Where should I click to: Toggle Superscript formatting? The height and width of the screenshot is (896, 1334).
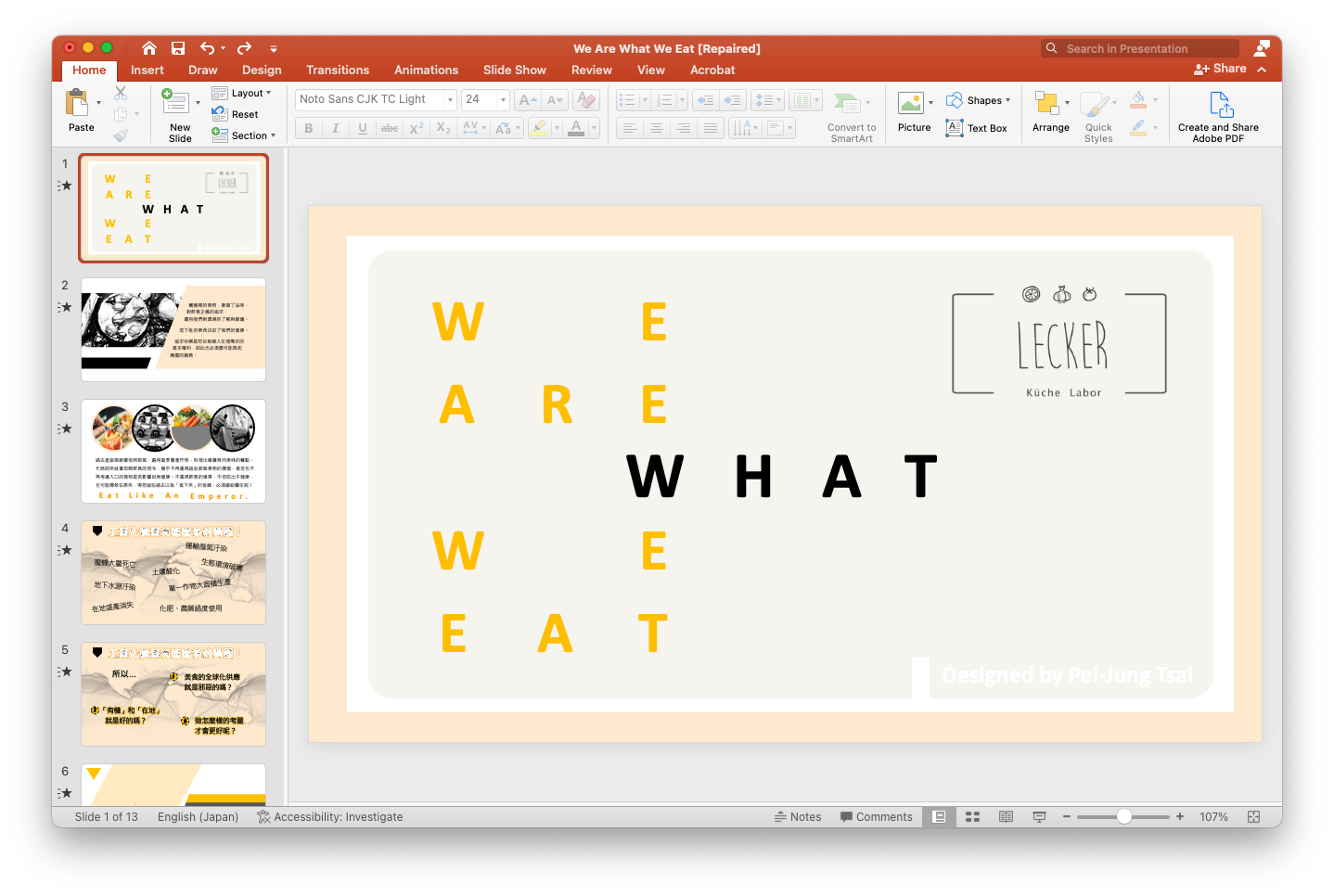417,128
